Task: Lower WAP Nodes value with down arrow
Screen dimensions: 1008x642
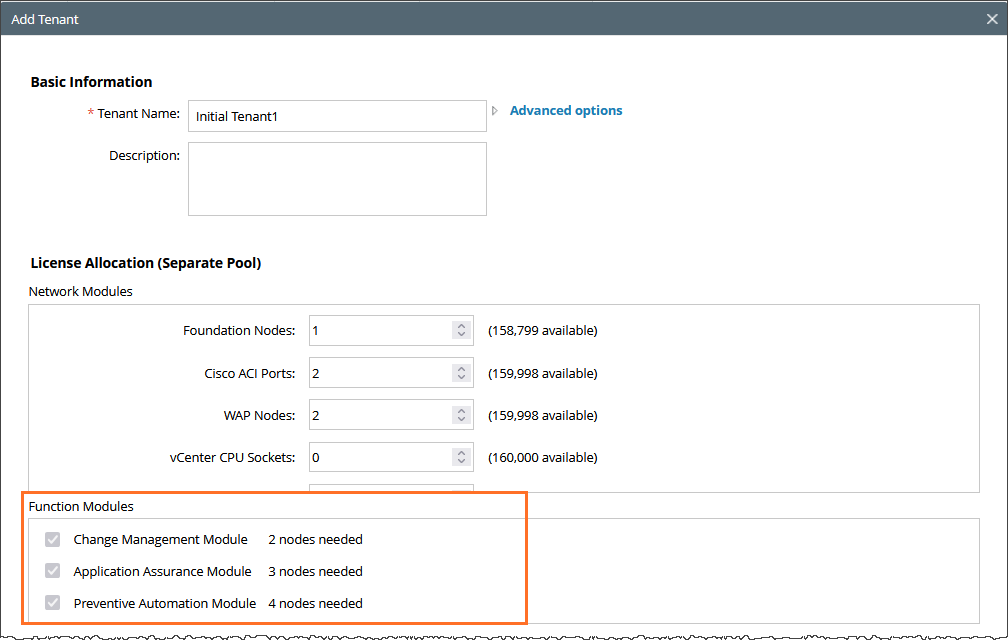Action: [x=461, y=420]
